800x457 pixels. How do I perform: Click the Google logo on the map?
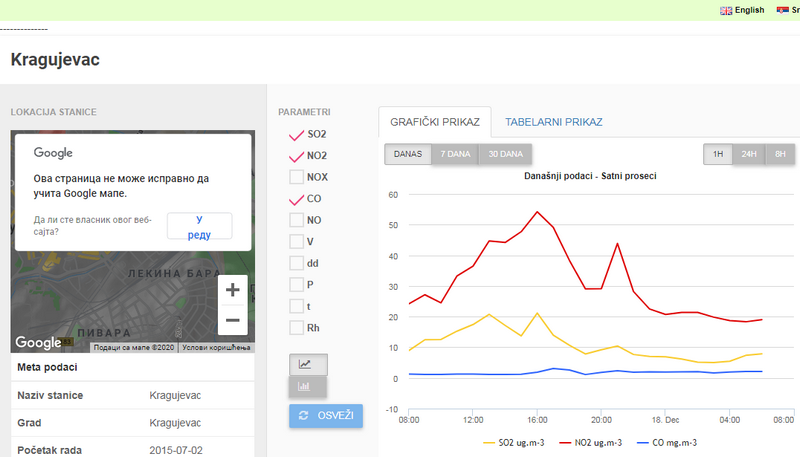38,342
